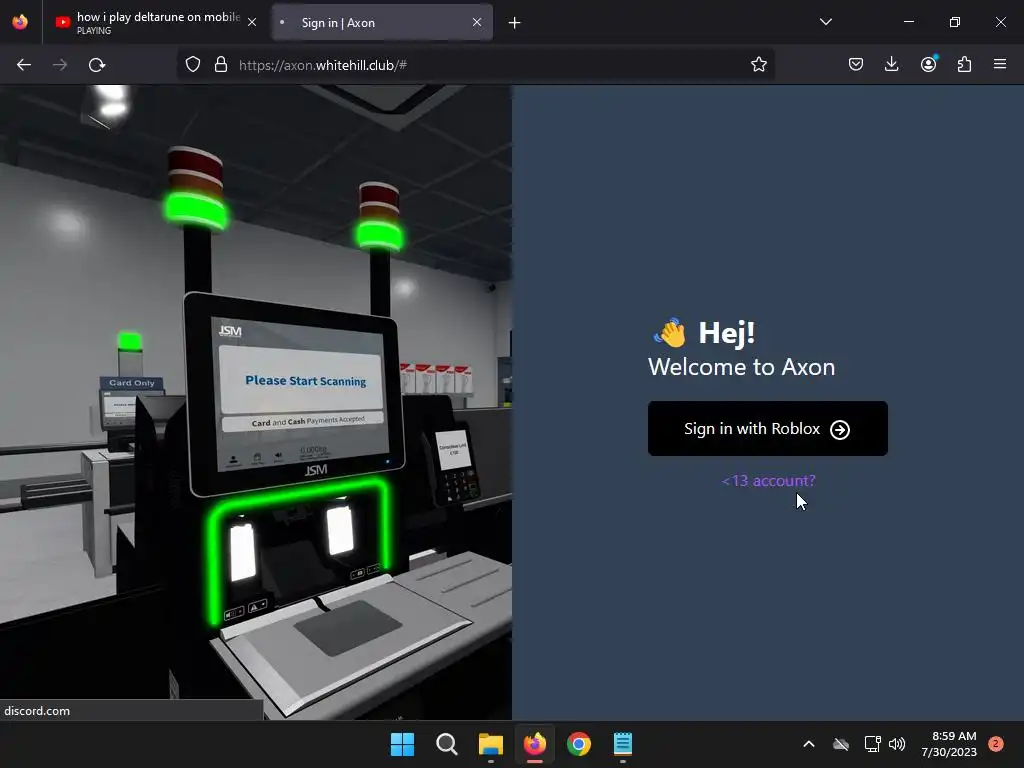This screenshot has height=768, width=1024.
Task: Open the tracking protection shield
Action: click(193, 65)
